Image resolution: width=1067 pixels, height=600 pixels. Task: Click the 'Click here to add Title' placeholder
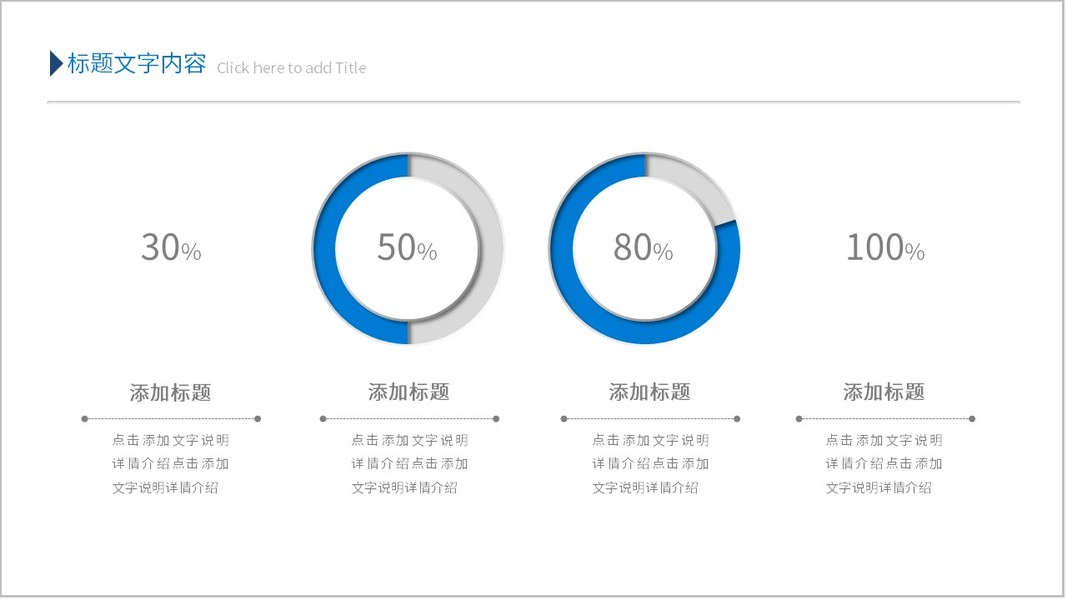[x=291, y=68]
